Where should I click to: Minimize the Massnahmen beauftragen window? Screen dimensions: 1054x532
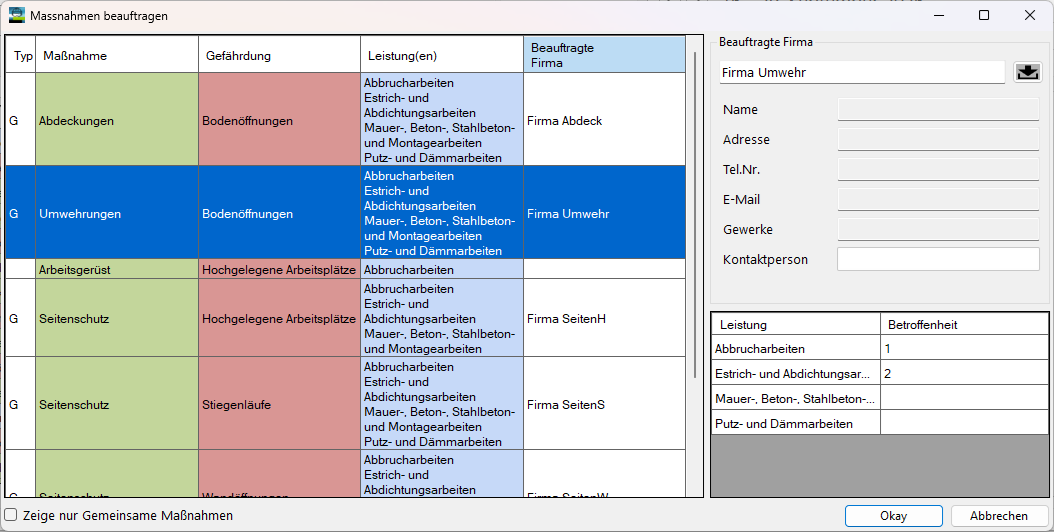(939, 15)
